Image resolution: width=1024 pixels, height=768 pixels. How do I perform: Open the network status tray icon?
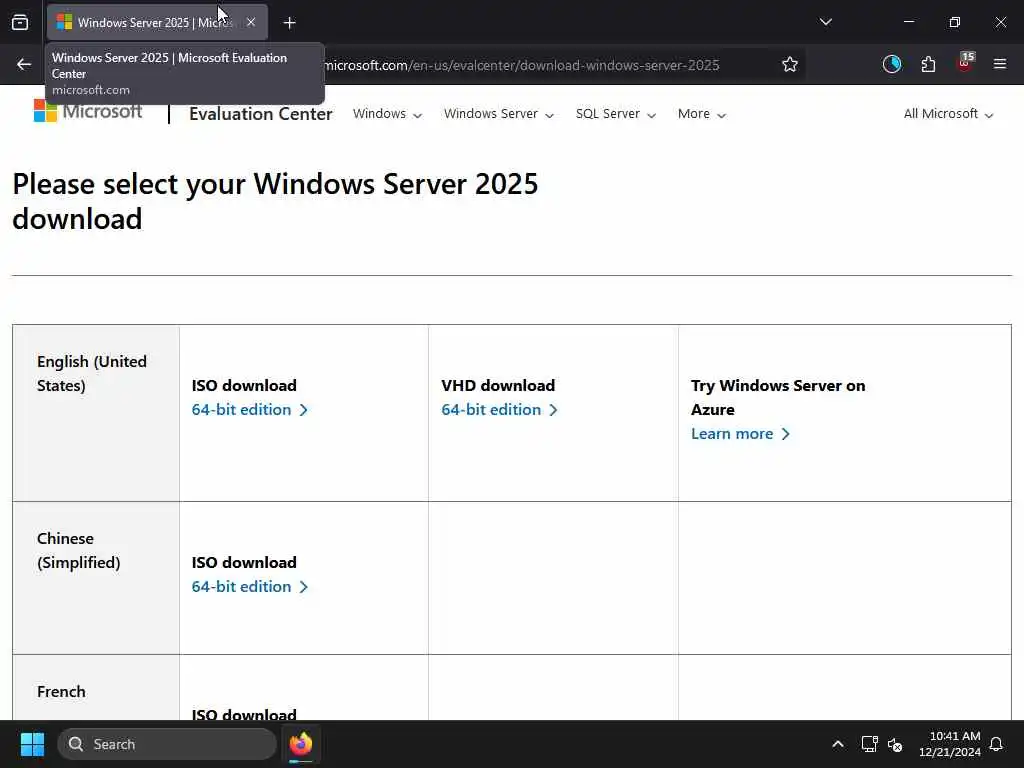(869, 744)
